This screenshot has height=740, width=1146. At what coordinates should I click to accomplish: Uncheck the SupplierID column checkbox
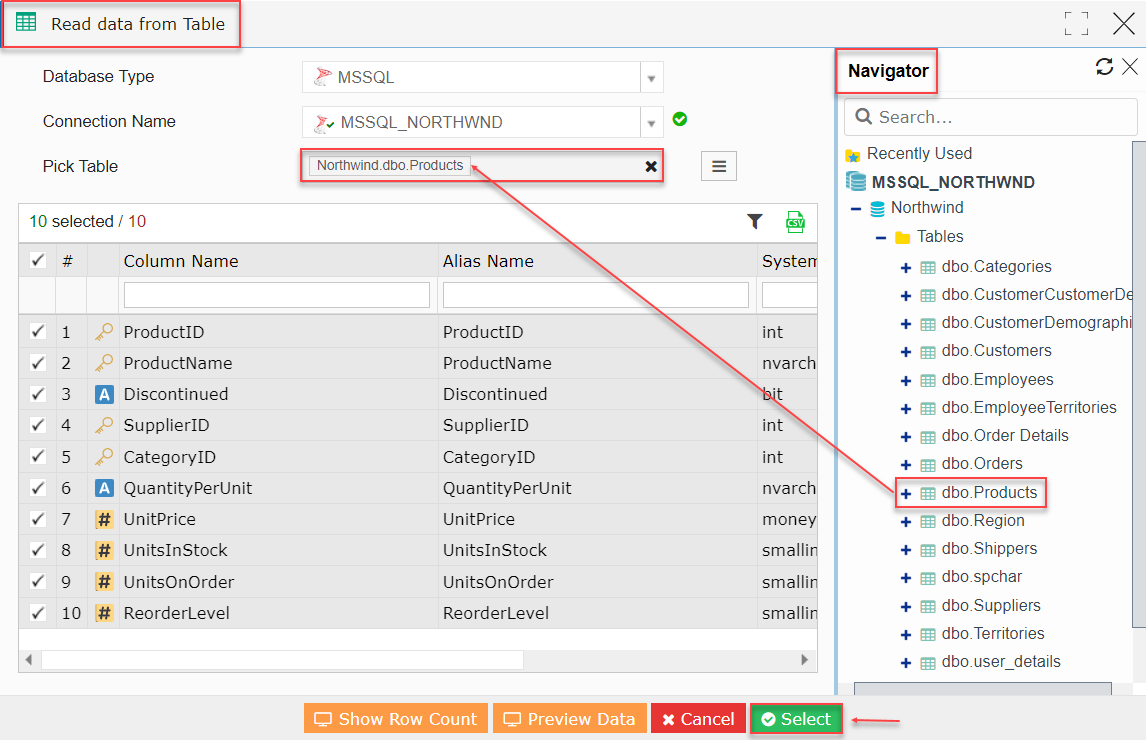pyautogui.click(x=37, y=425)
